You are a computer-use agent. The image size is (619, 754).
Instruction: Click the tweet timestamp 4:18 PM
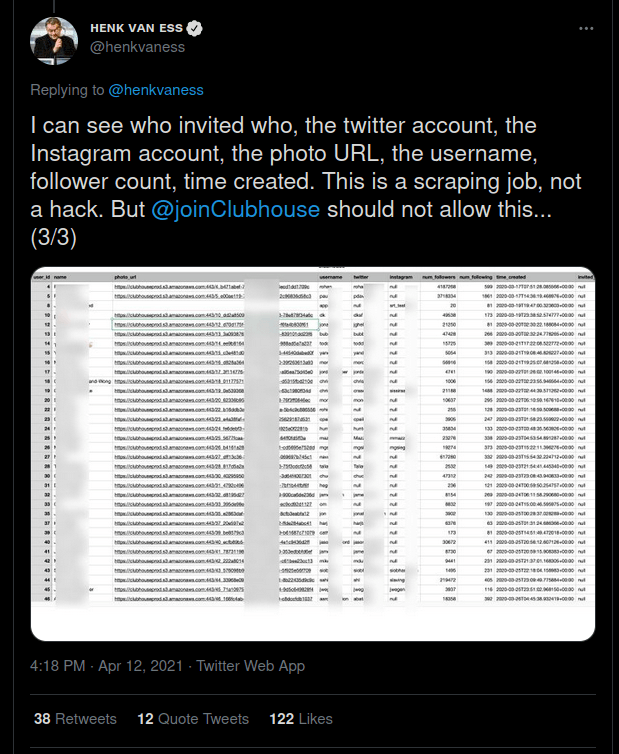[x=59, y=665]
